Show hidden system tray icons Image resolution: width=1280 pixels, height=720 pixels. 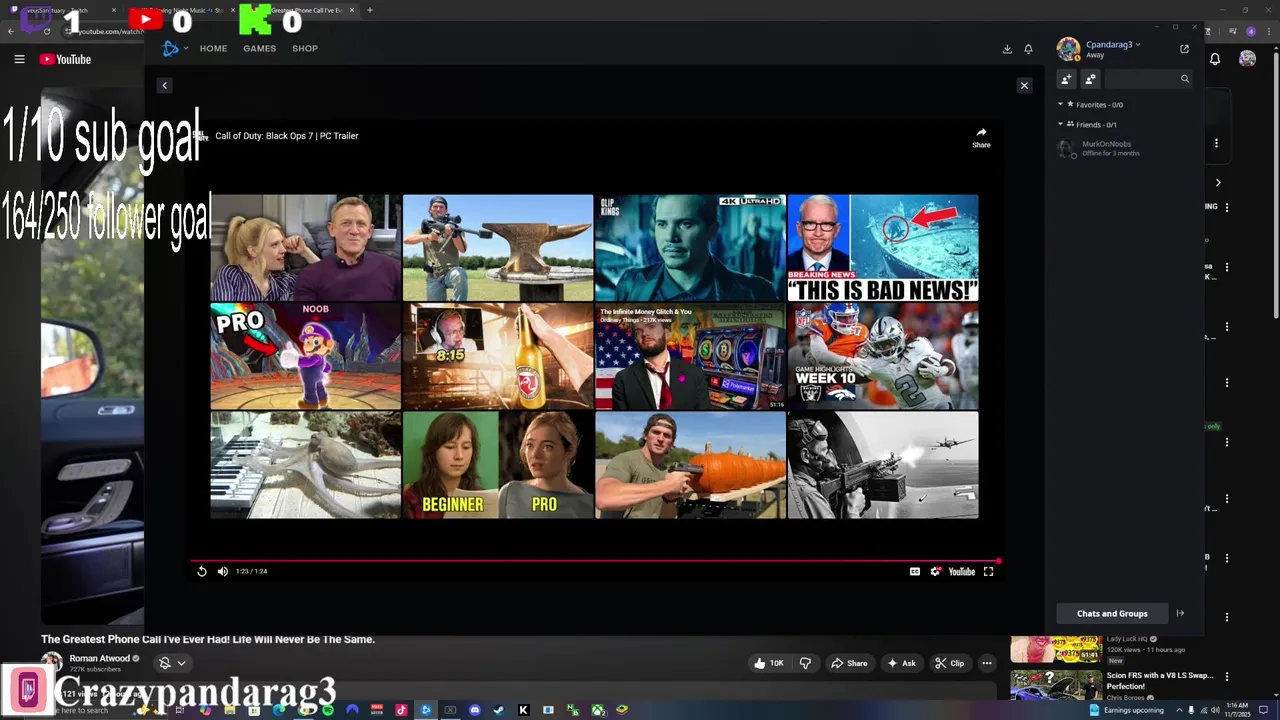1179,710
